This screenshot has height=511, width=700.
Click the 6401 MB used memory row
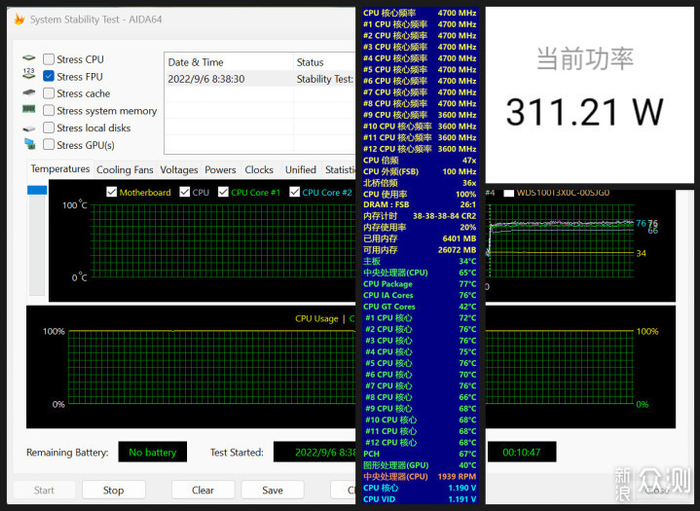[419, 239]
